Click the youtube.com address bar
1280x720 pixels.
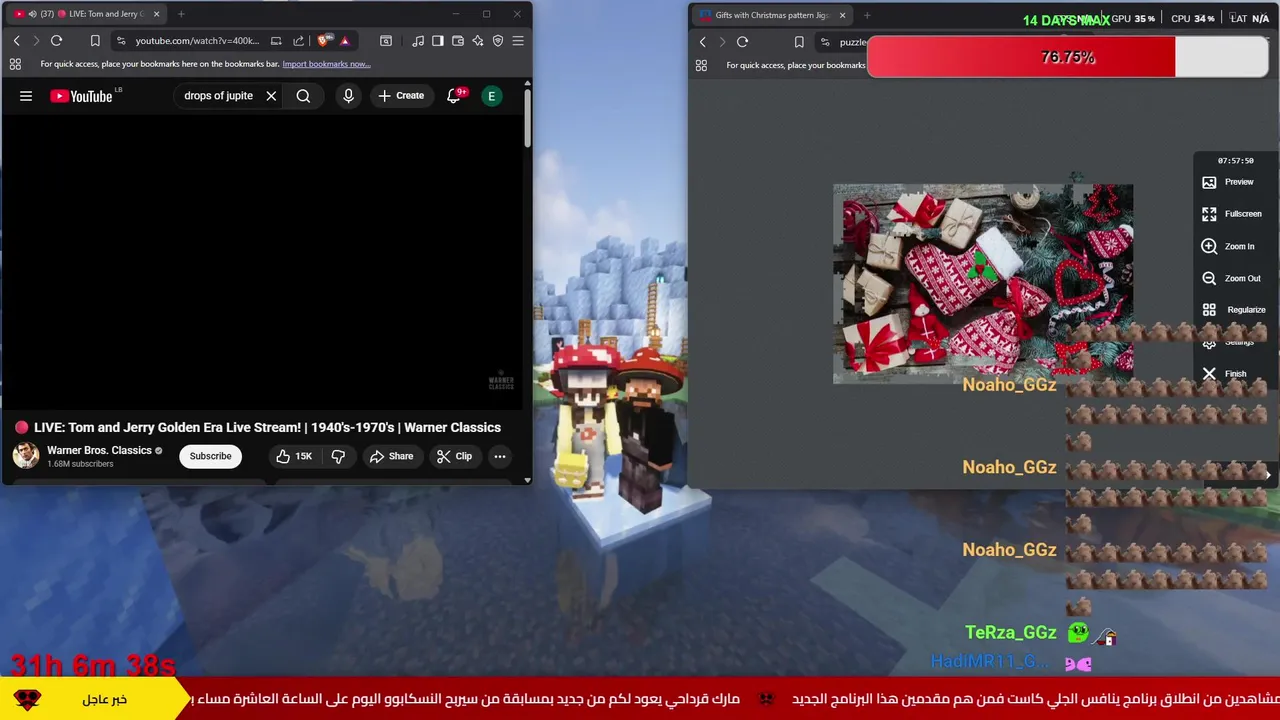tap(197, 41)
